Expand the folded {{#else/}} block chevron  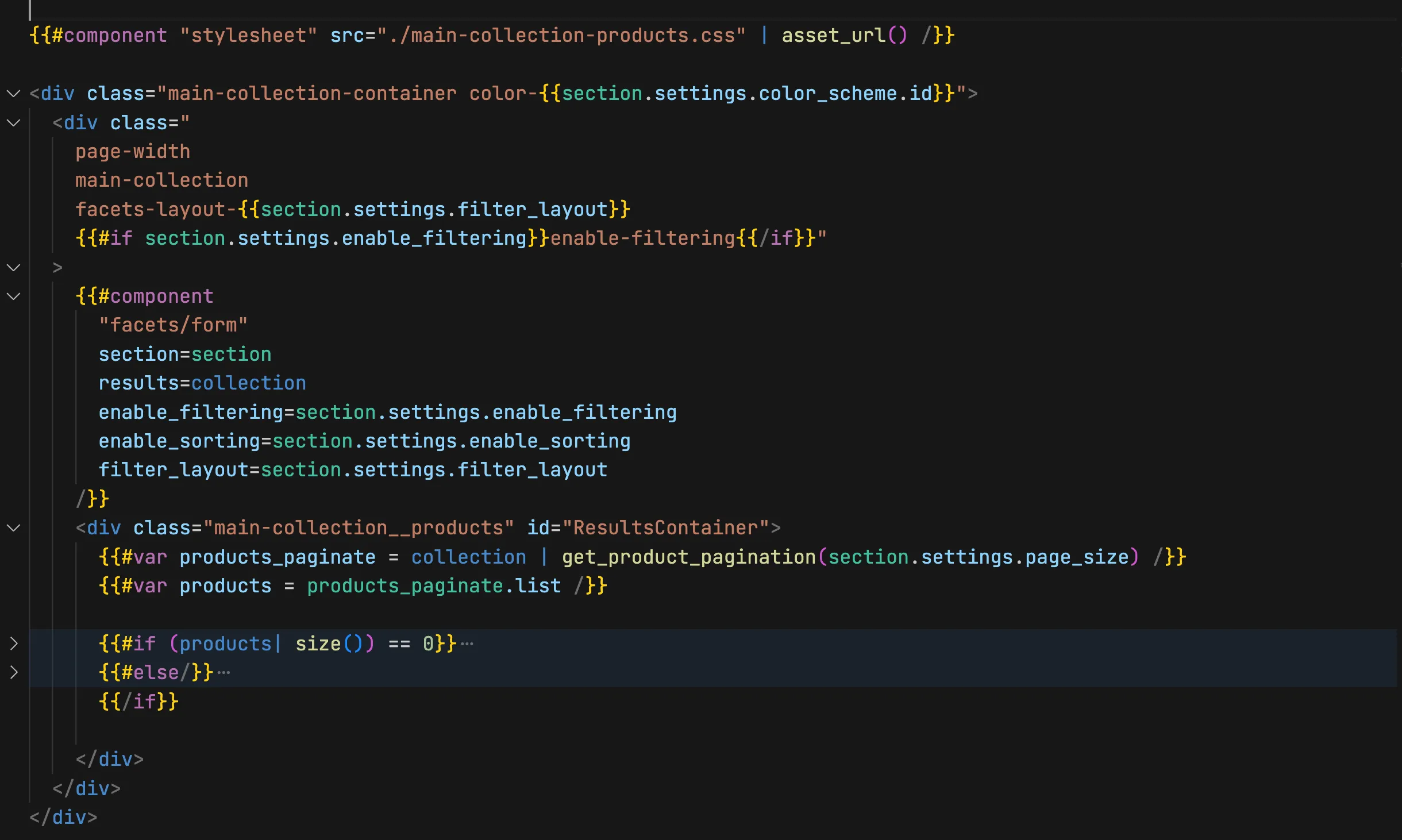13,672
